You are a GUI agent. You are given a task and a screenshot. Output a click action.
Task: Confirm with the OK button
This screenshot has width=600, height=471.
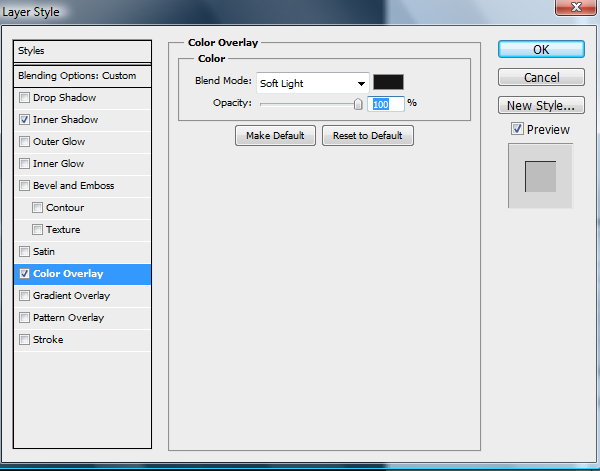(541, 49)
